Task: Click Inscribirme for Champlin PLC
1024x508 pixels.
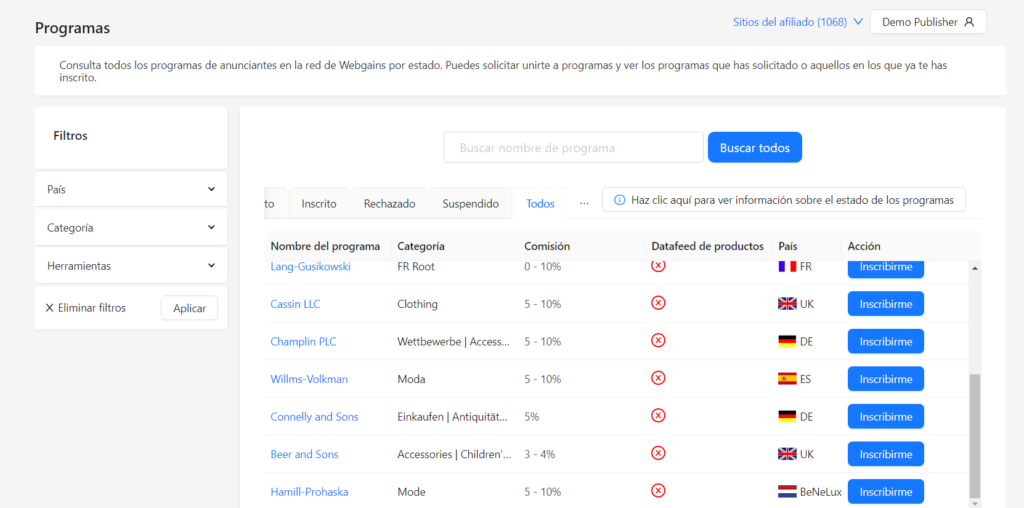Action: (x=886, y=341)
